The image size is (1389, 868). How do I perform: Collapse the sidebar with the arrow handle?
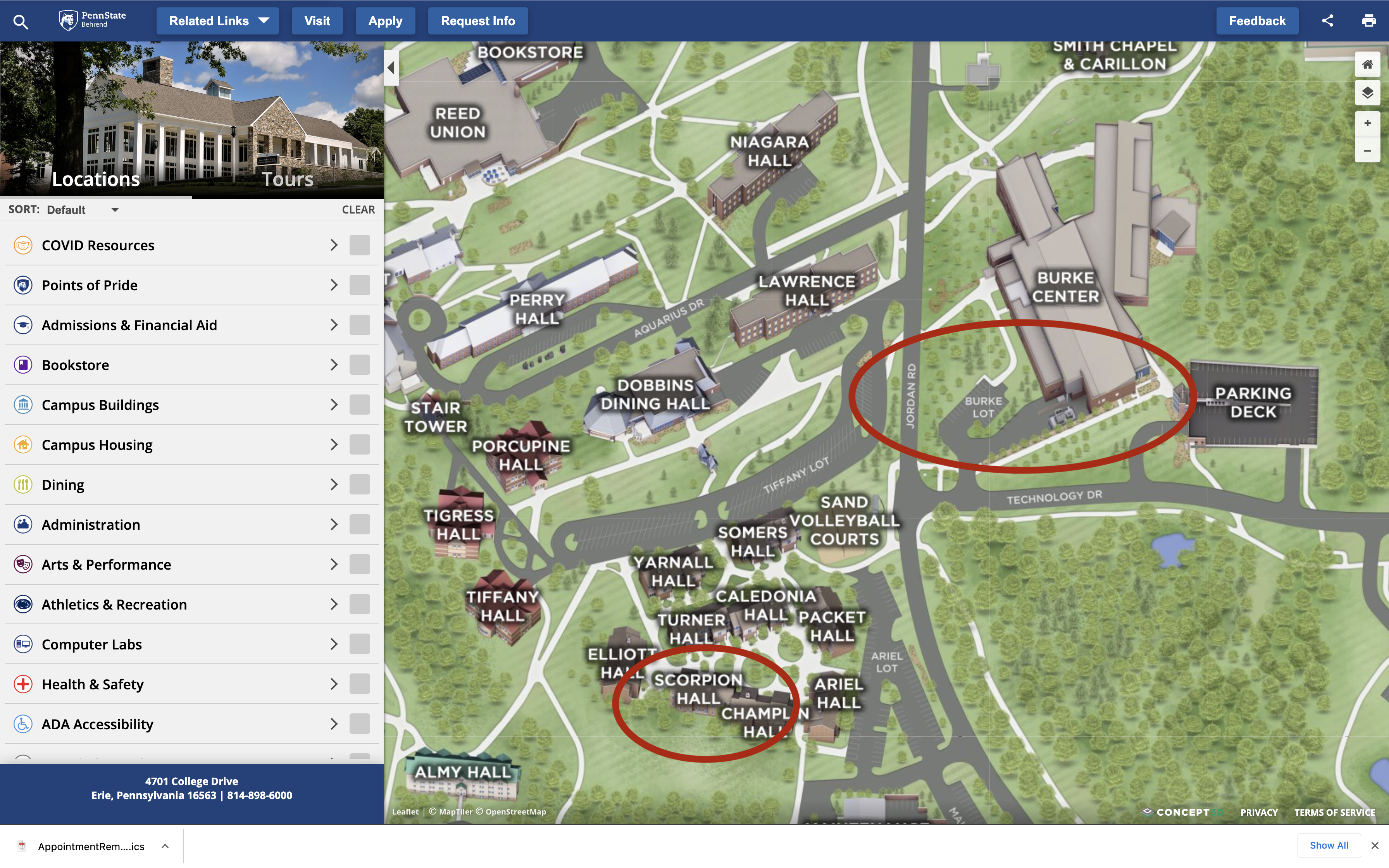pyautogui.click(x=391, y=68)
